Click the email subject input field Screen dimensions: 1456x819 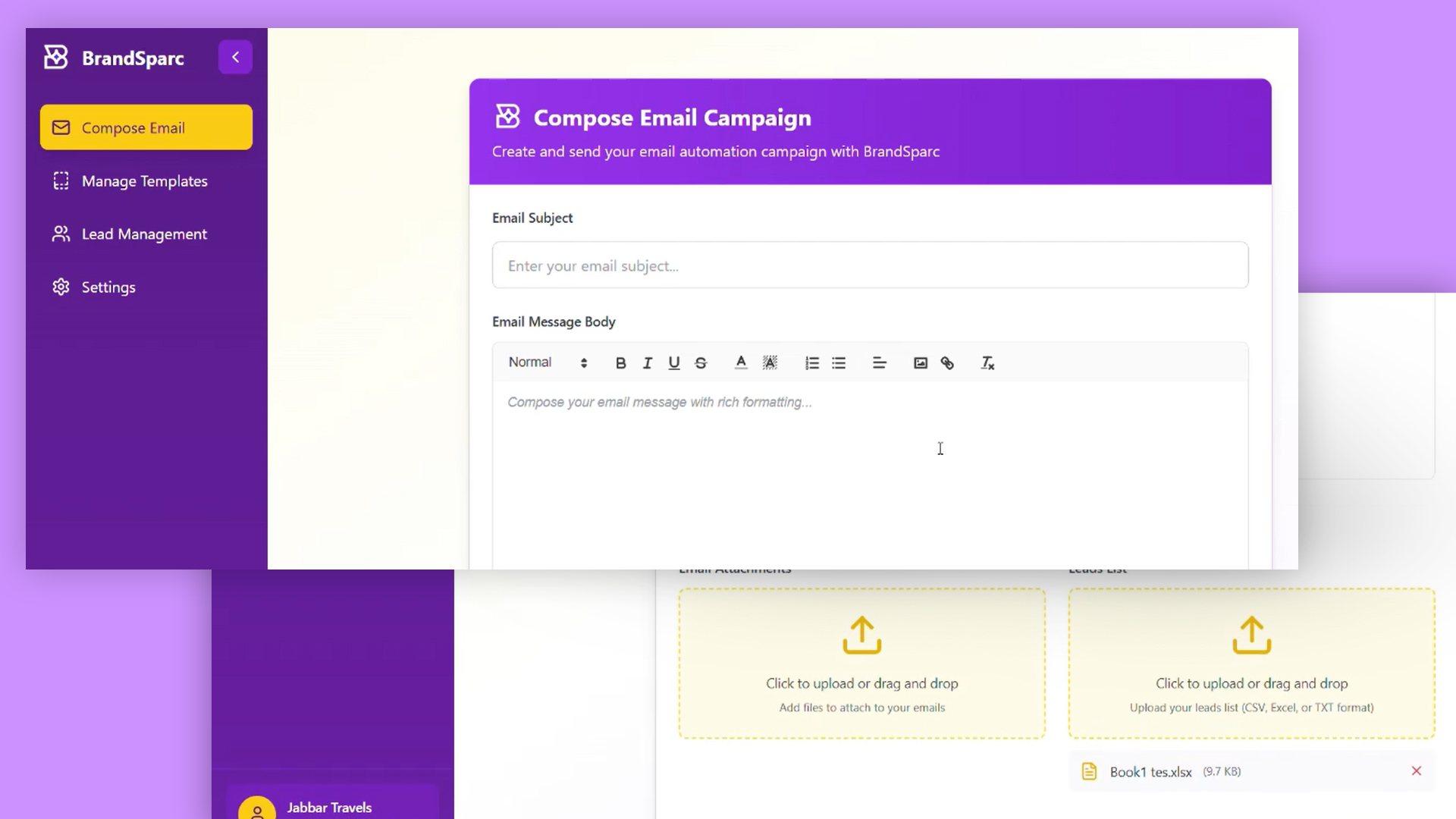coord(869,265)
